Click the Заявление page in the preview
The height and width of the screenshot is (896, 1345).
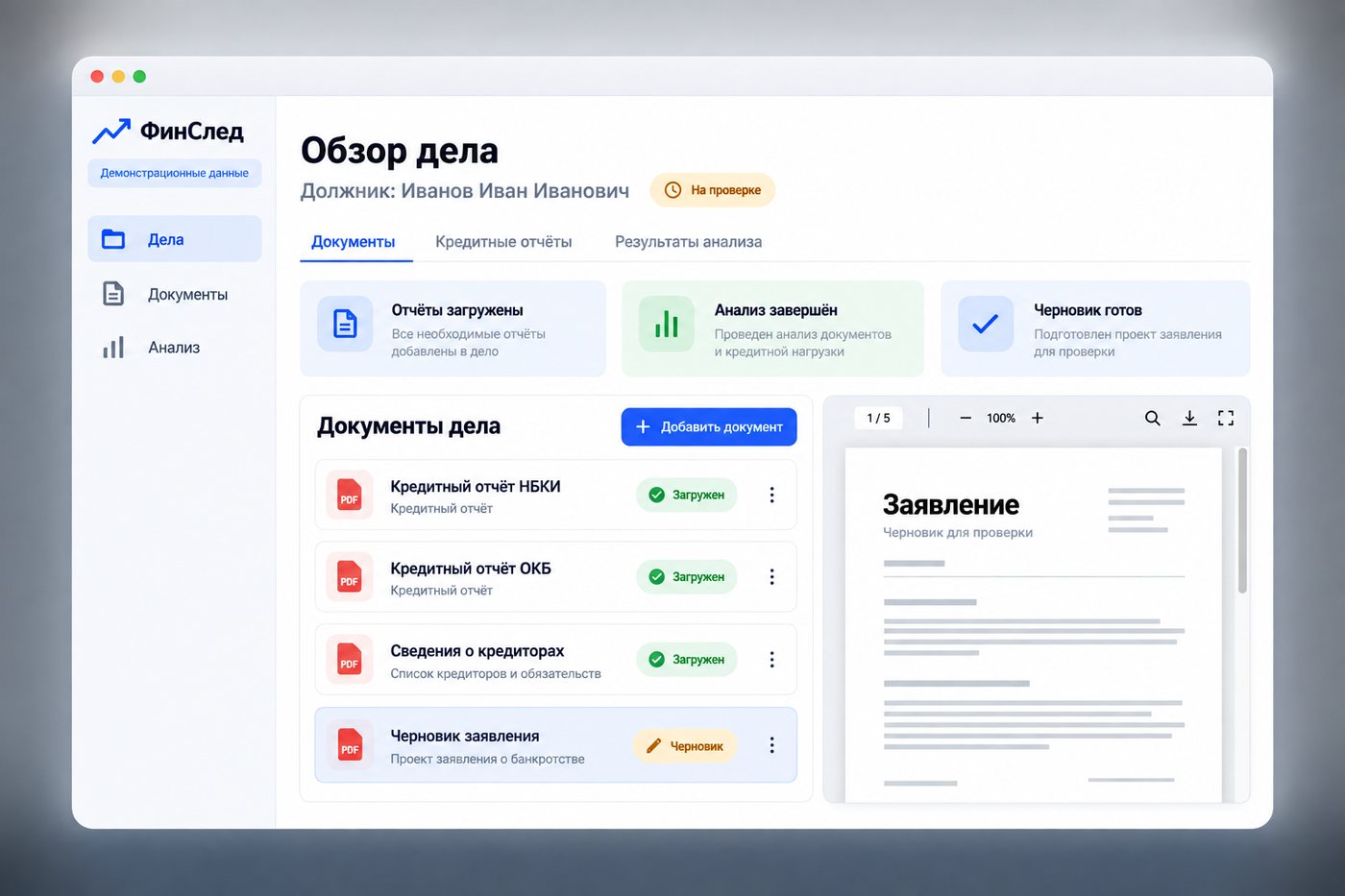(1033, 624)
